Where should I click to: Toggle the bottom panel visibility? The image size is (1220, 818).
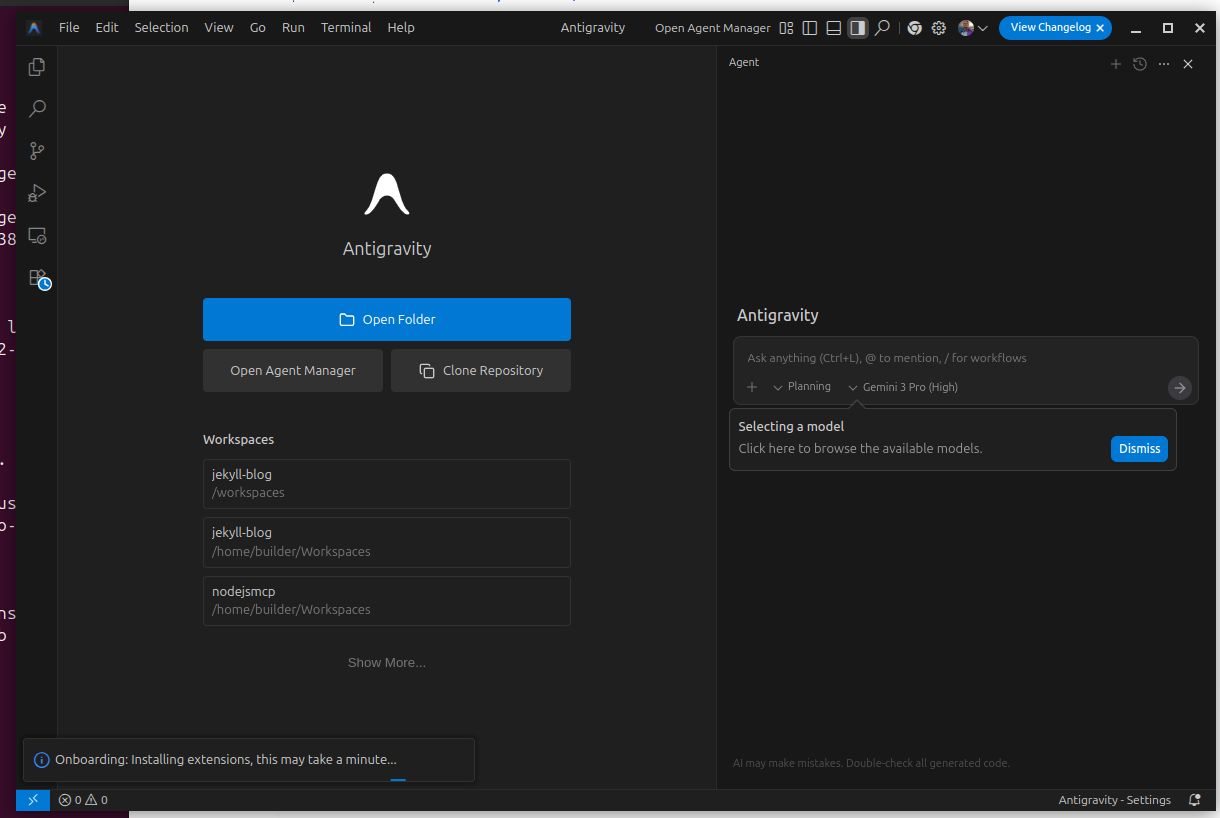834,28
